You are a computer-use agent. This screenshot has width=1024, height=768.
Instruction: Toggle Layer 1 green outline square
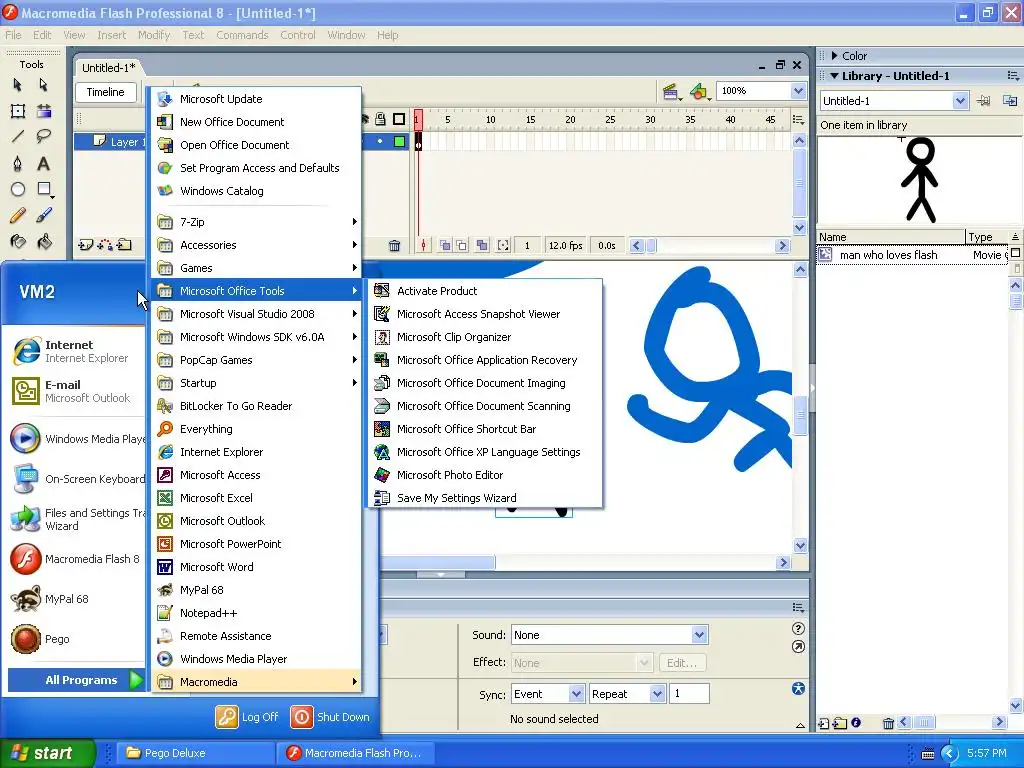[x=399, y=141]
